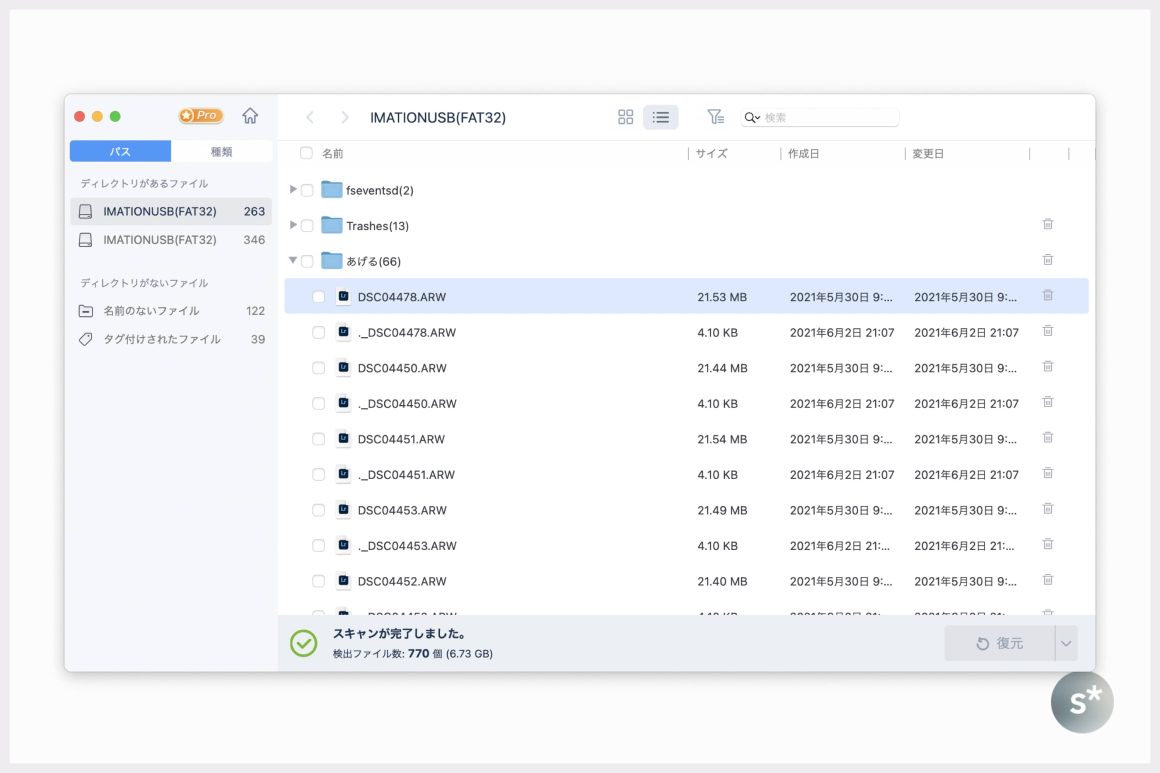1160x773 pixels.
Task: Switch to the 種類 tab
Action: pyautogui.click(x=221, y=152)
